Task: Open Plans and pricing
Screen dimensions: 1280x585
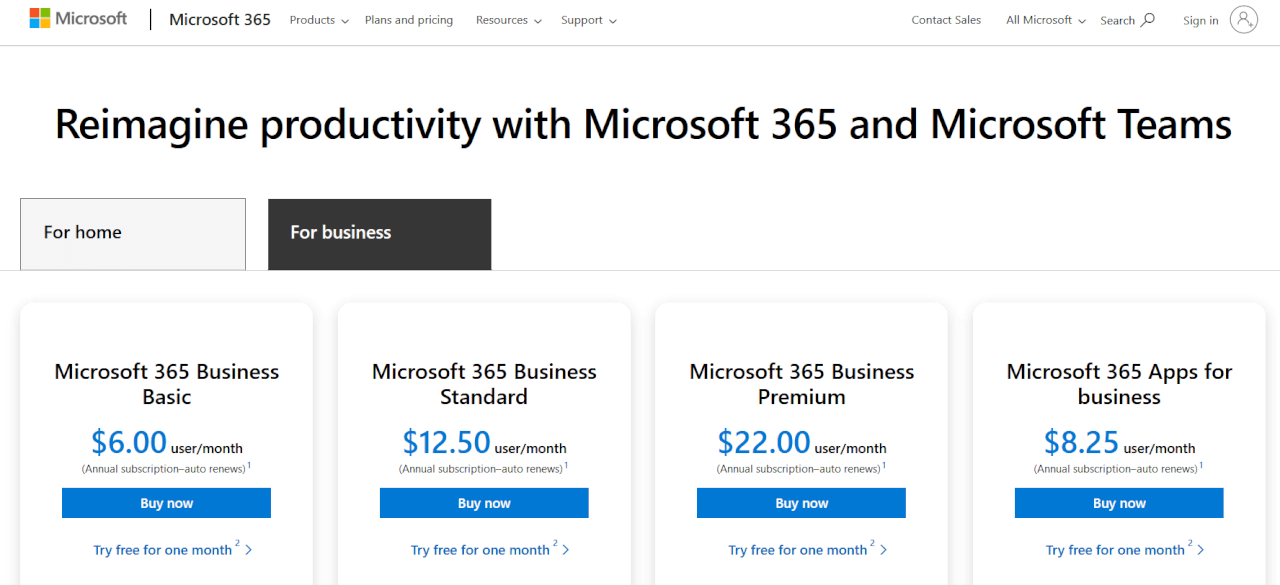Action: point(409,19)
